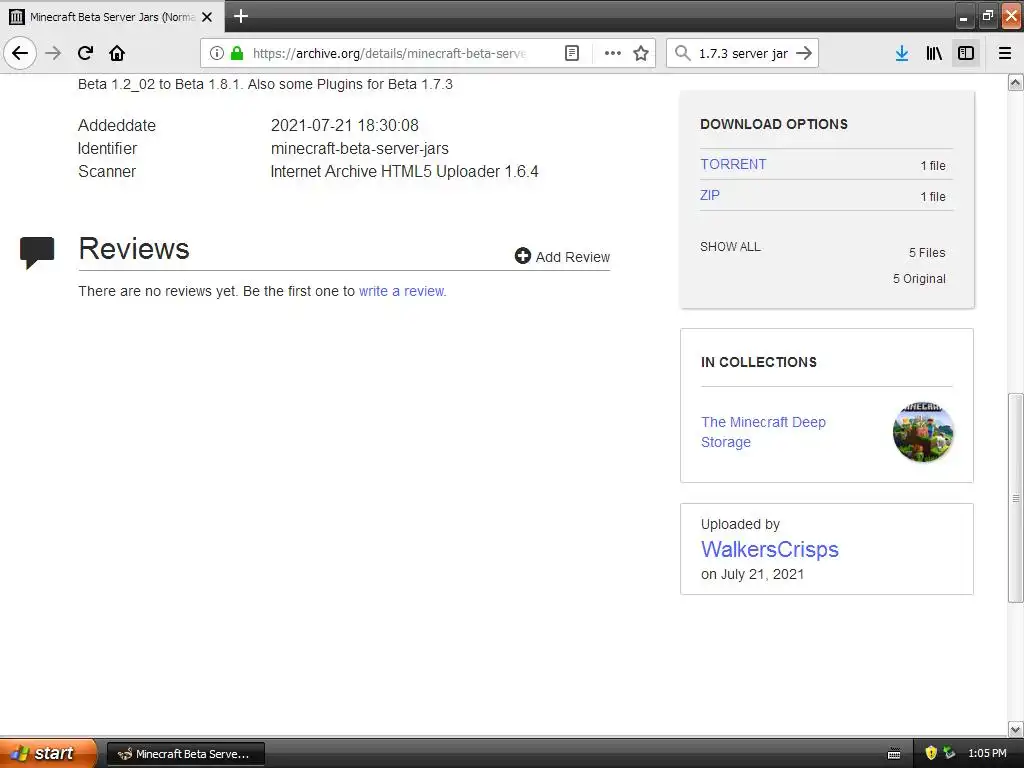This screenshot has height=768, width=1024.
Task: Open the browser home page
Action: point(117,54)
